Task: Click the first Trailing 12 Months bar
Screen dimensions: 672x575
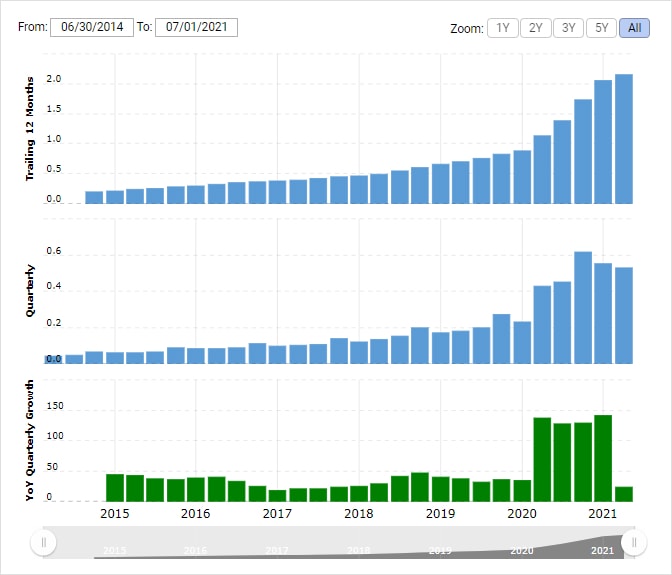Action: (x=94, y=197)
